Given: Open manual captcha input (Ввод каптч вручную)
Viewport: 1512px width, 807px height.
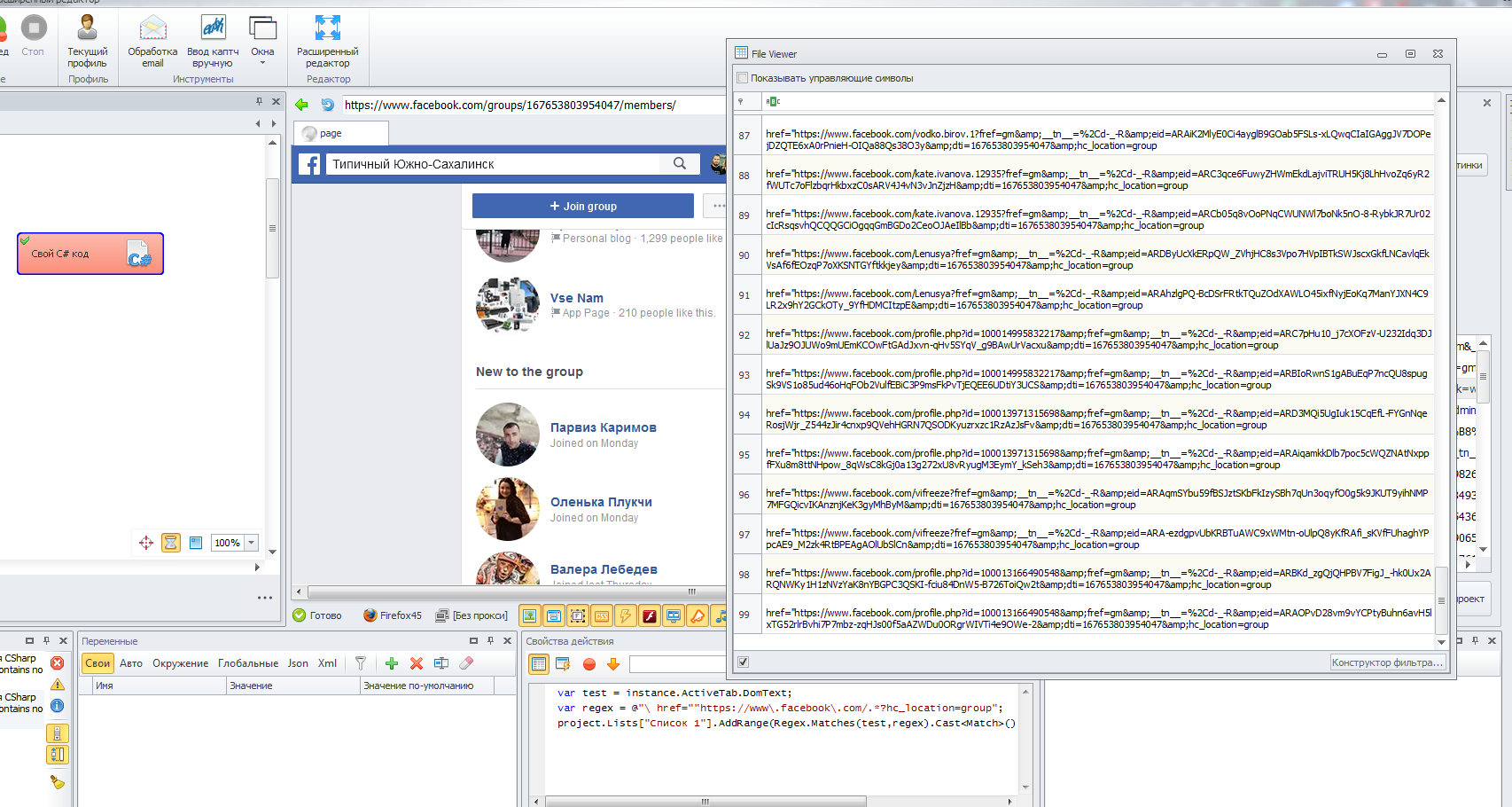Looking at the screenshot, I should 213,42.
